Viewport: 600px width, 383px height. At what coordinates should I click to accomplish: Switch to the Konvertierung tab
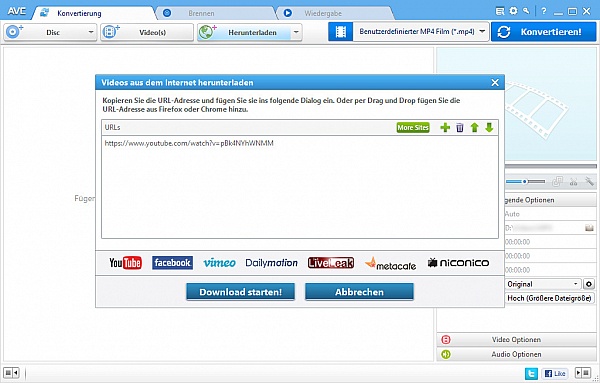[79, 13]
